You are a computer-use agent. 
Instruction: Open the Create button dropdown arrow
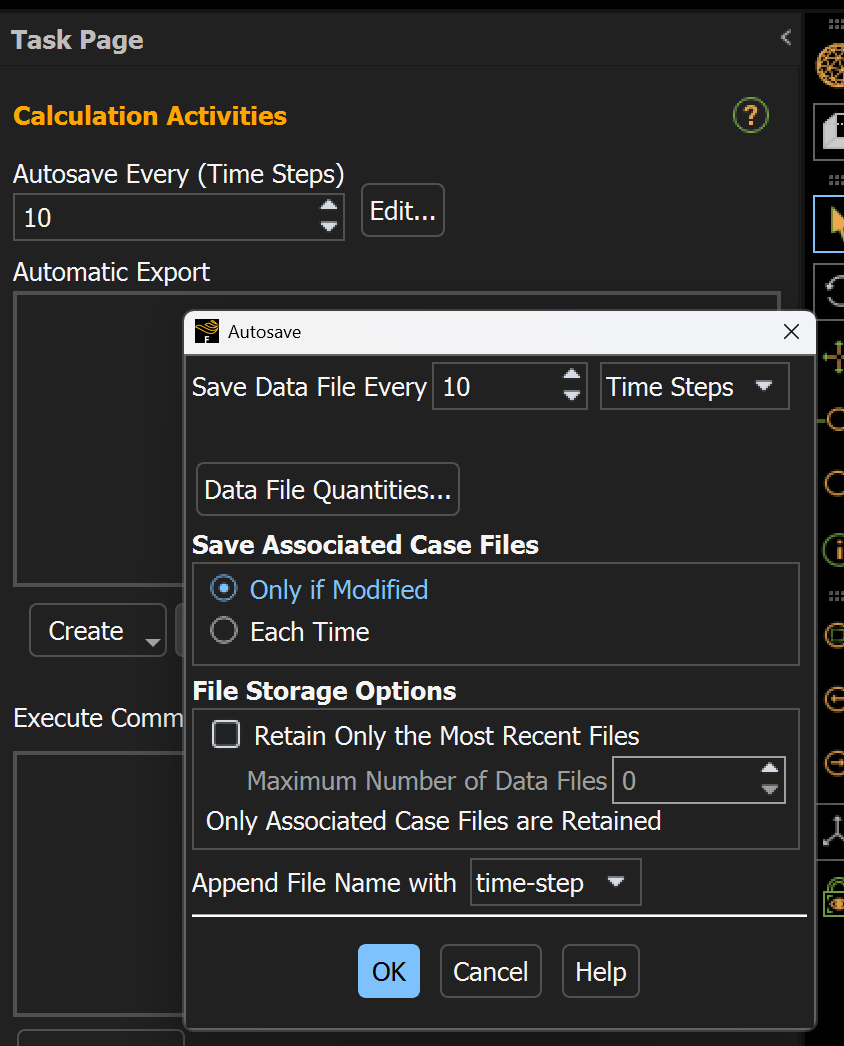click(152, 641)
